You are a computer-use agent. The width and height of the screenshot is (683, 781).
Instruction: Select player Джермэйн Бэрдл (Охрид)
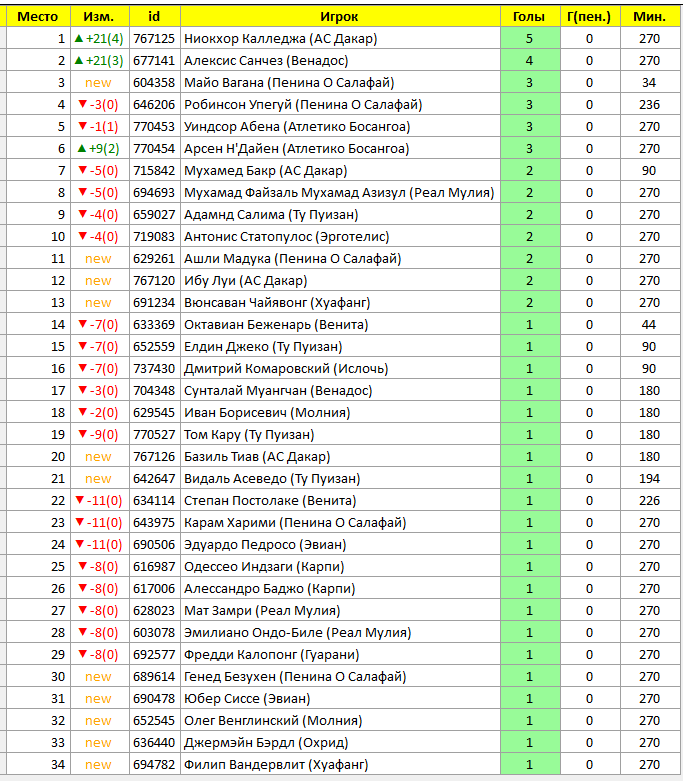click(x=266, y=742)
